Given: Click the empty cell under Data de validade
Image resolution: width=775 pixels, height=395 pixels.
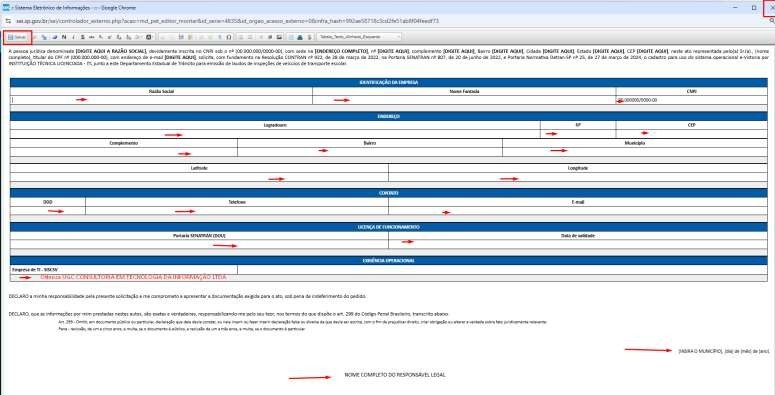Looking at the screenshot, I should [578, 244].
